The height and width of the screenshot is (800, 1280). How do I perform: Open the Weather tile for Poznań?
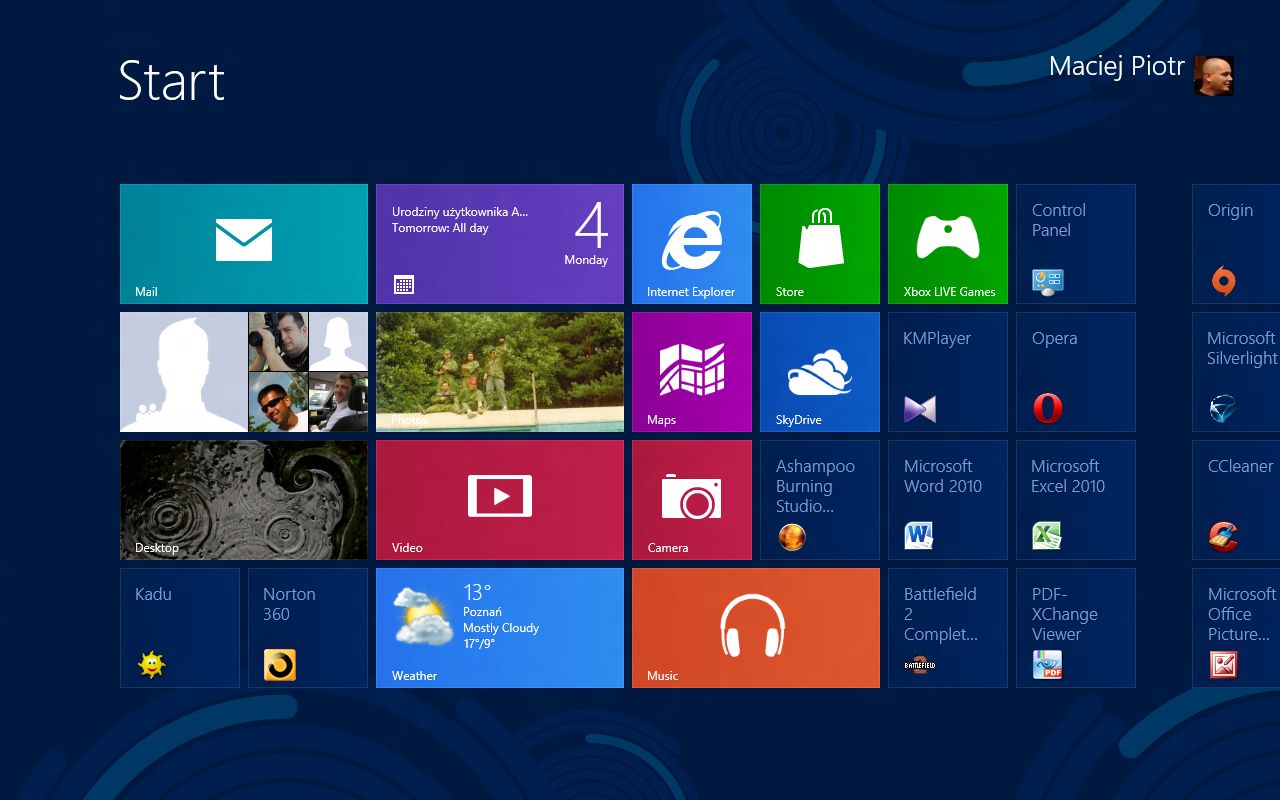[500, 628]
